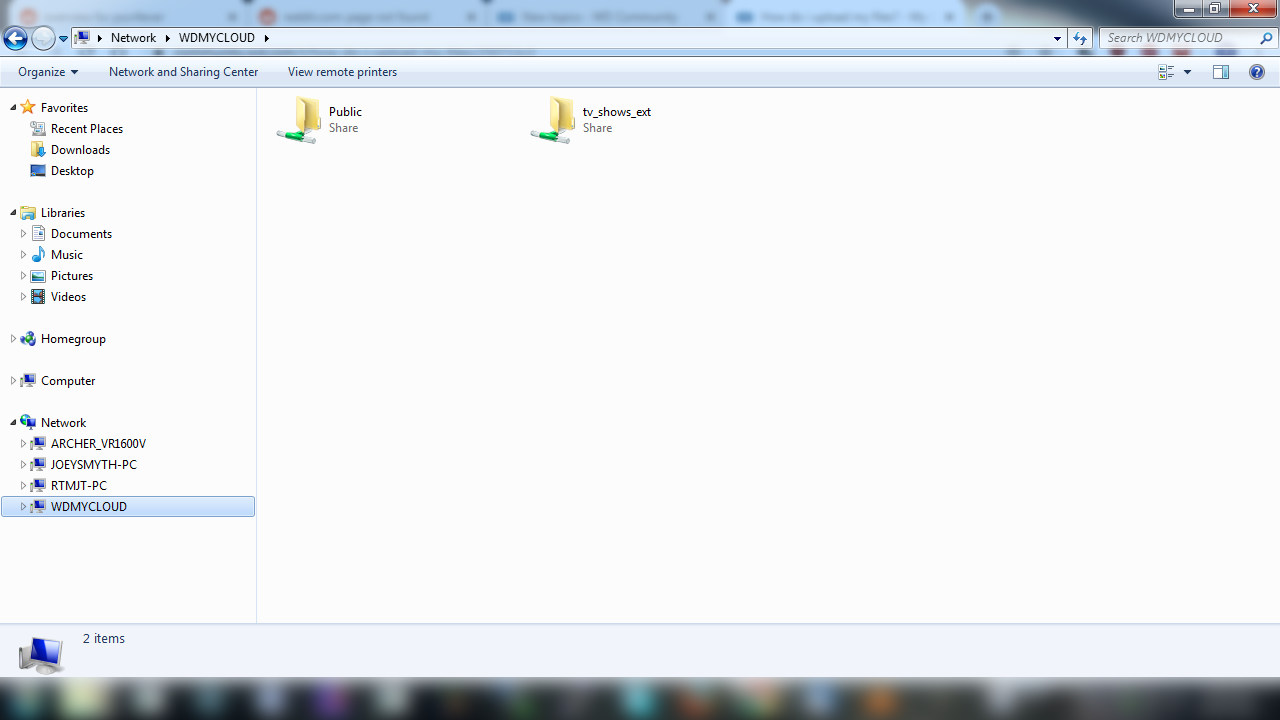
Task: Select the Downloads favorite
Action: point(81,149)
